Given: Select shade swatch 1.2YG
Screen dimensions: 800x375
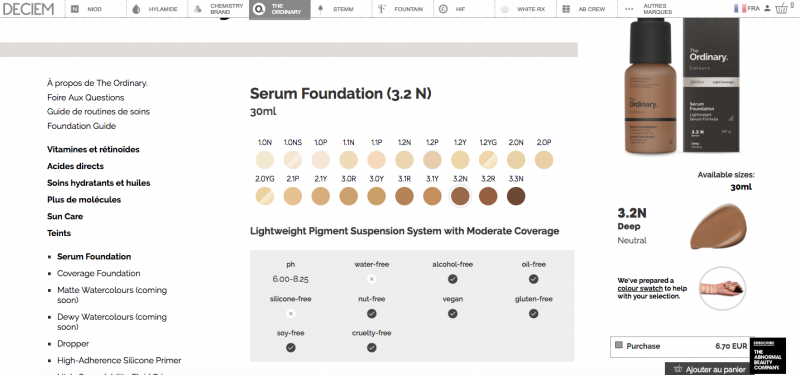Looking at the screenshot, I should point(488,160).
